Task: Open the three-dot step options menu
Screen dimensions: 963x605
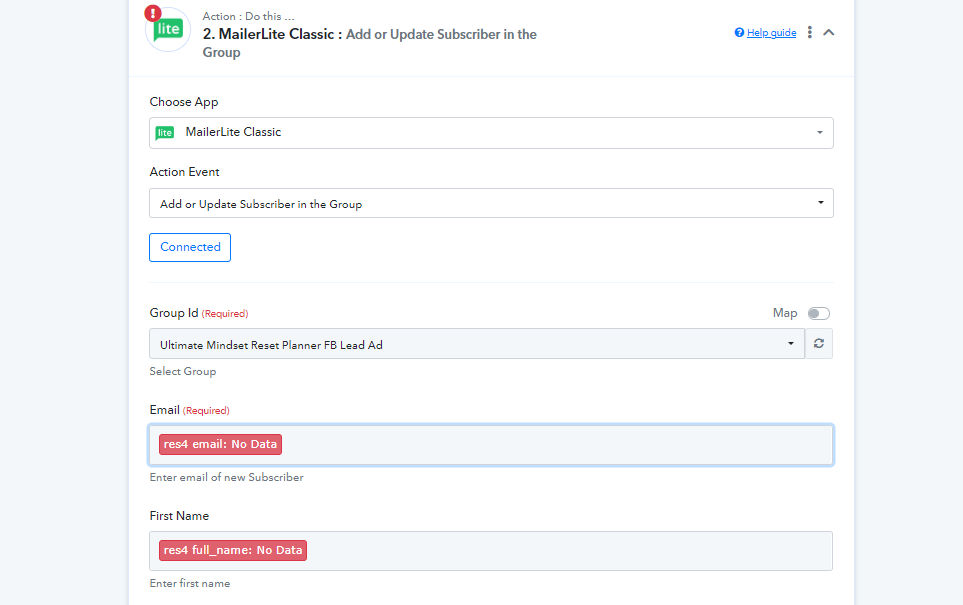Action: (810, 33)
